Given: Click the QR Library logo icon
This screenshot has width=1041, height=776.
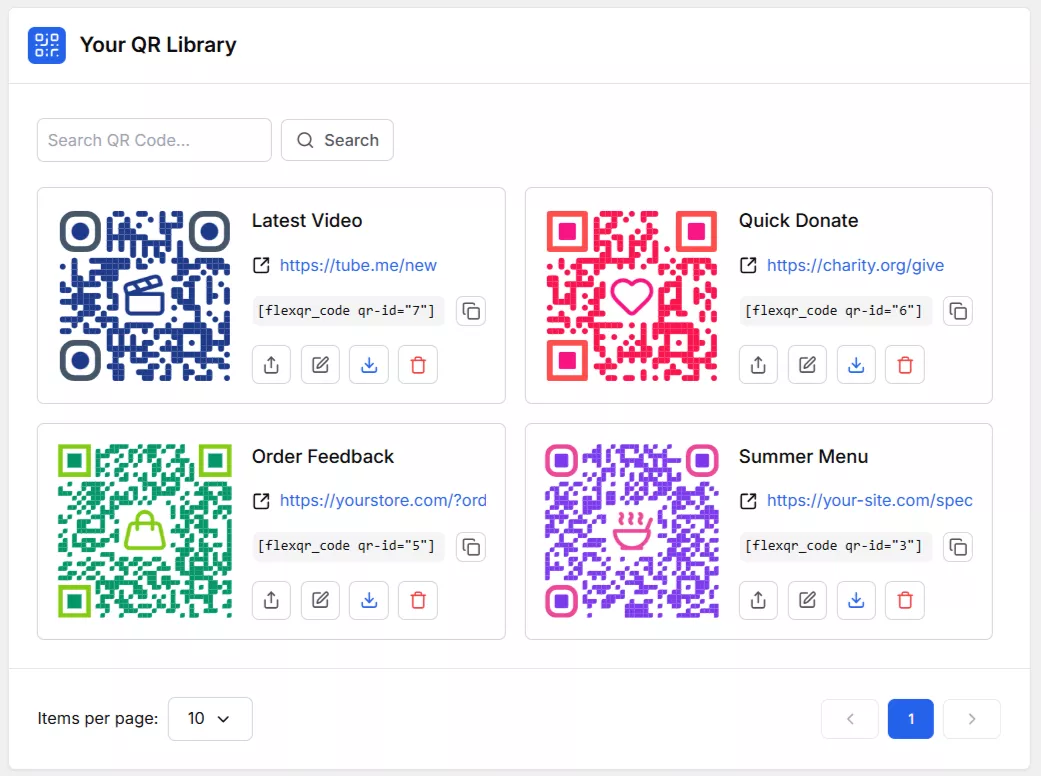Looking at the screenshot, I should [46, 45].
